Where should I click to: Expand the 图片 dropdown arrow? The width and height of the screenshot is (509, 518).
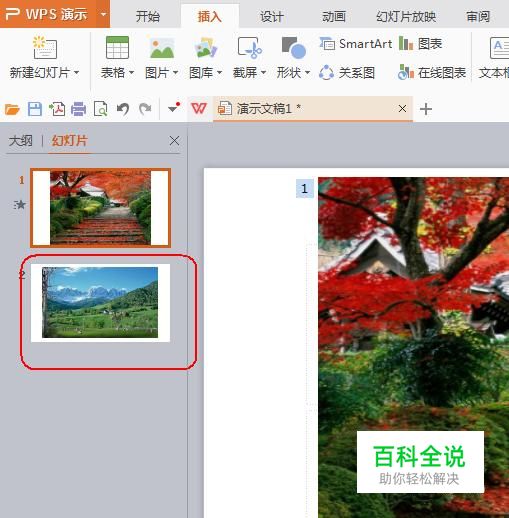click(175, 72)
